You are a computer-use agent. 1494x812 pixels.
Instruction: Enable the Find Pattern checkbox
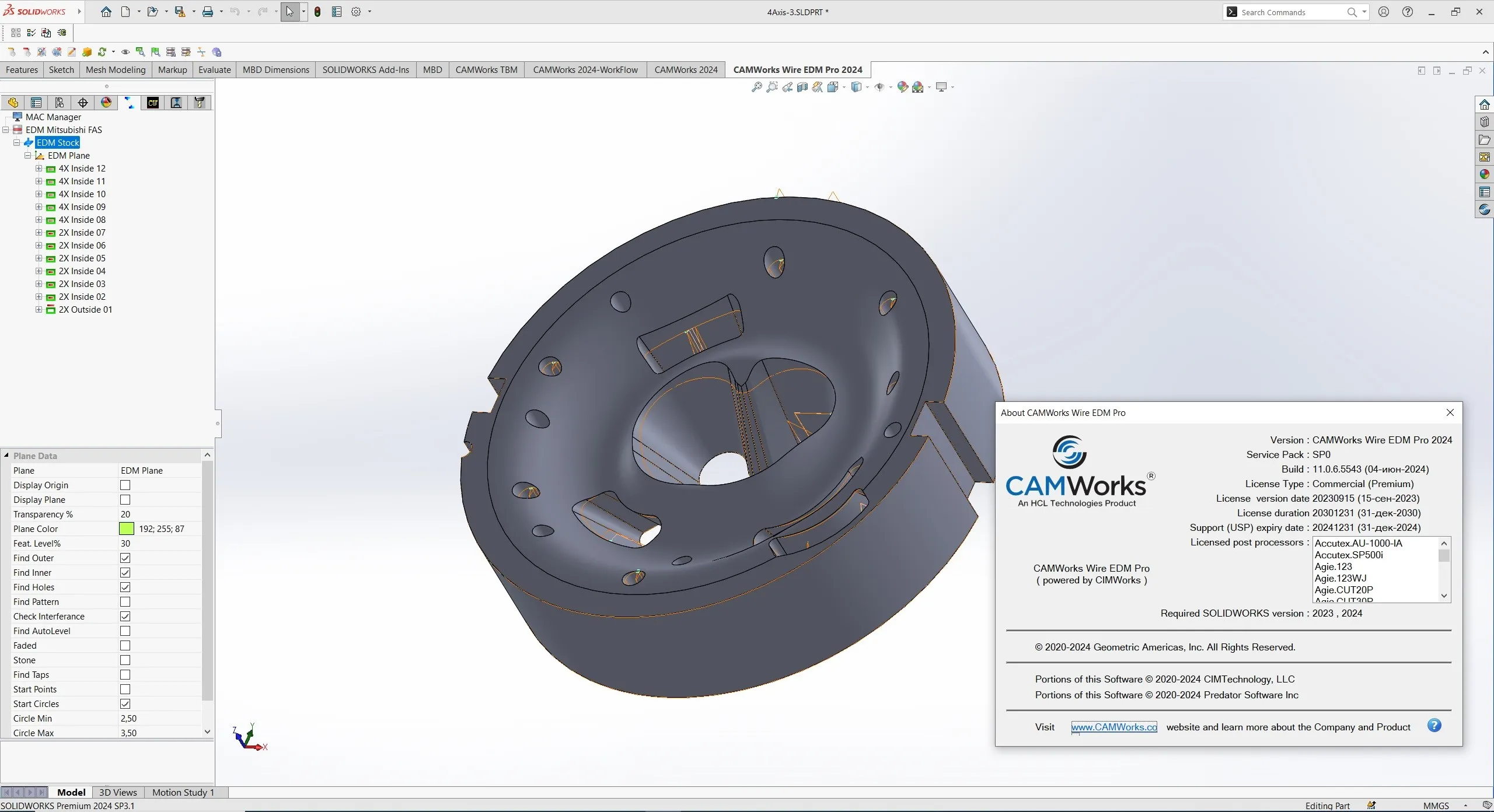pyautogui.click(x=125, y=602)
